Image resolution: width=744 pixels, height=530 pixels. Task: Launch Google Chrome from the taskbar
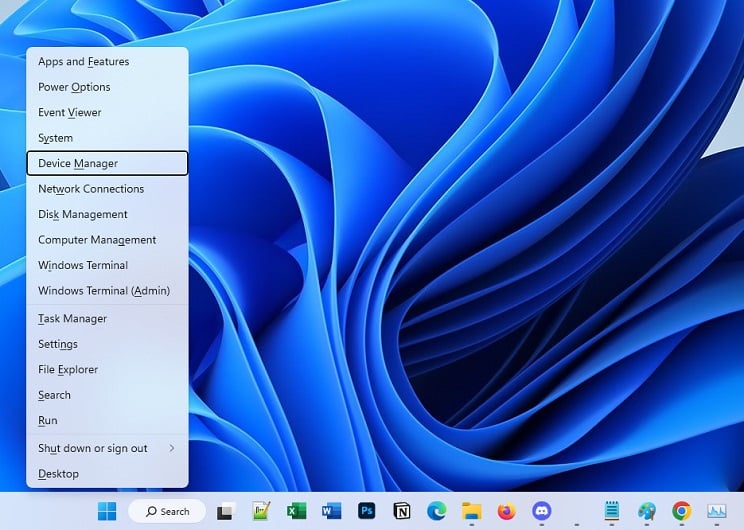click(682, 511)
